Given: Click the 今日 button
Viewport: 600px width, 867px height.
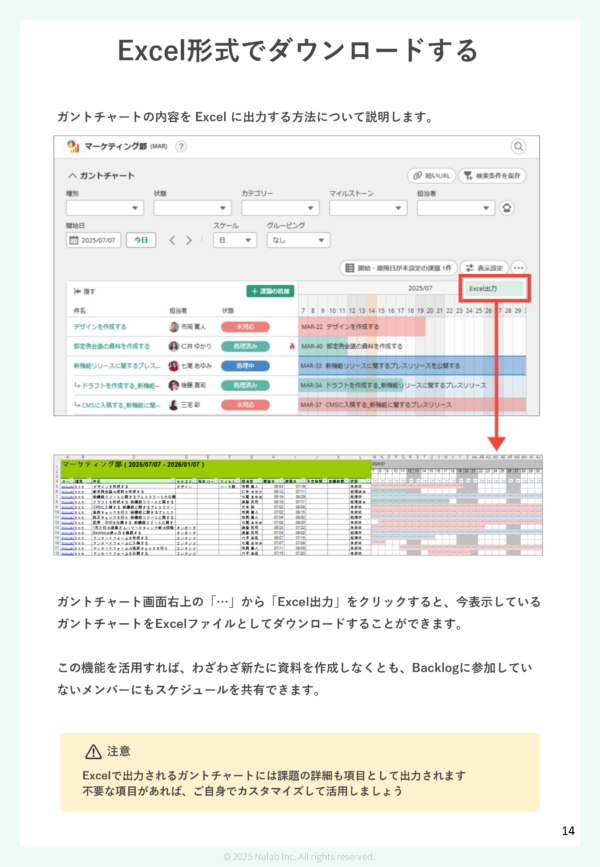Looking at the screenshot, I should click(x=141, y=240).
